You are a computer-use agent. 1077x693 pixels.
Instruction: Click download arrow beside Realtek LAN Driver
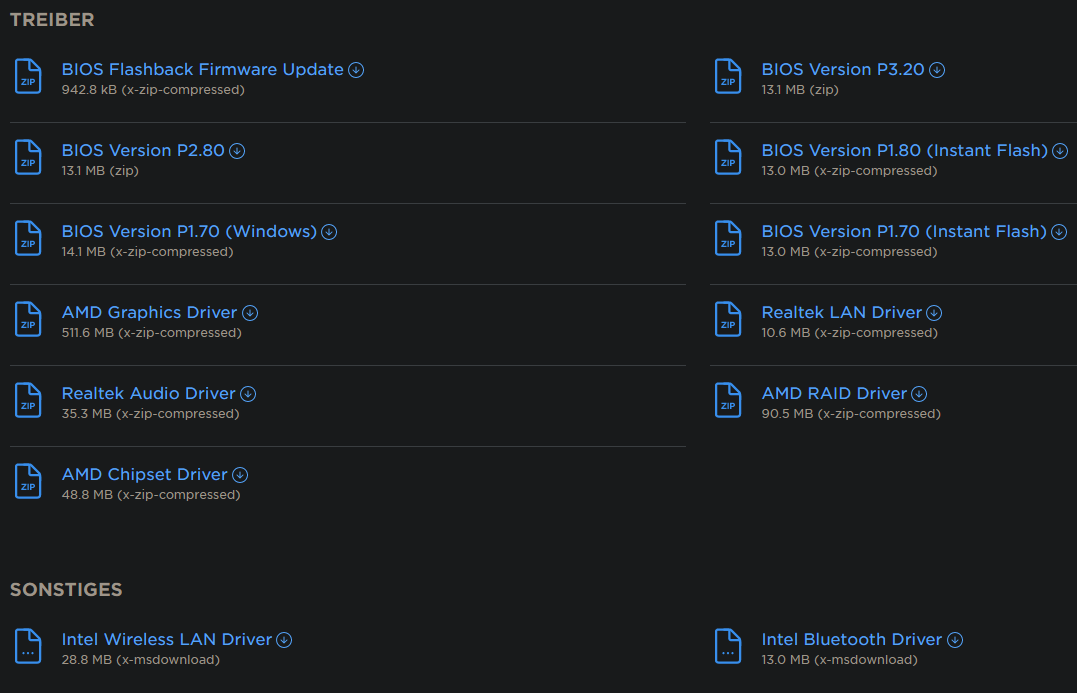(x=934, y=313)
